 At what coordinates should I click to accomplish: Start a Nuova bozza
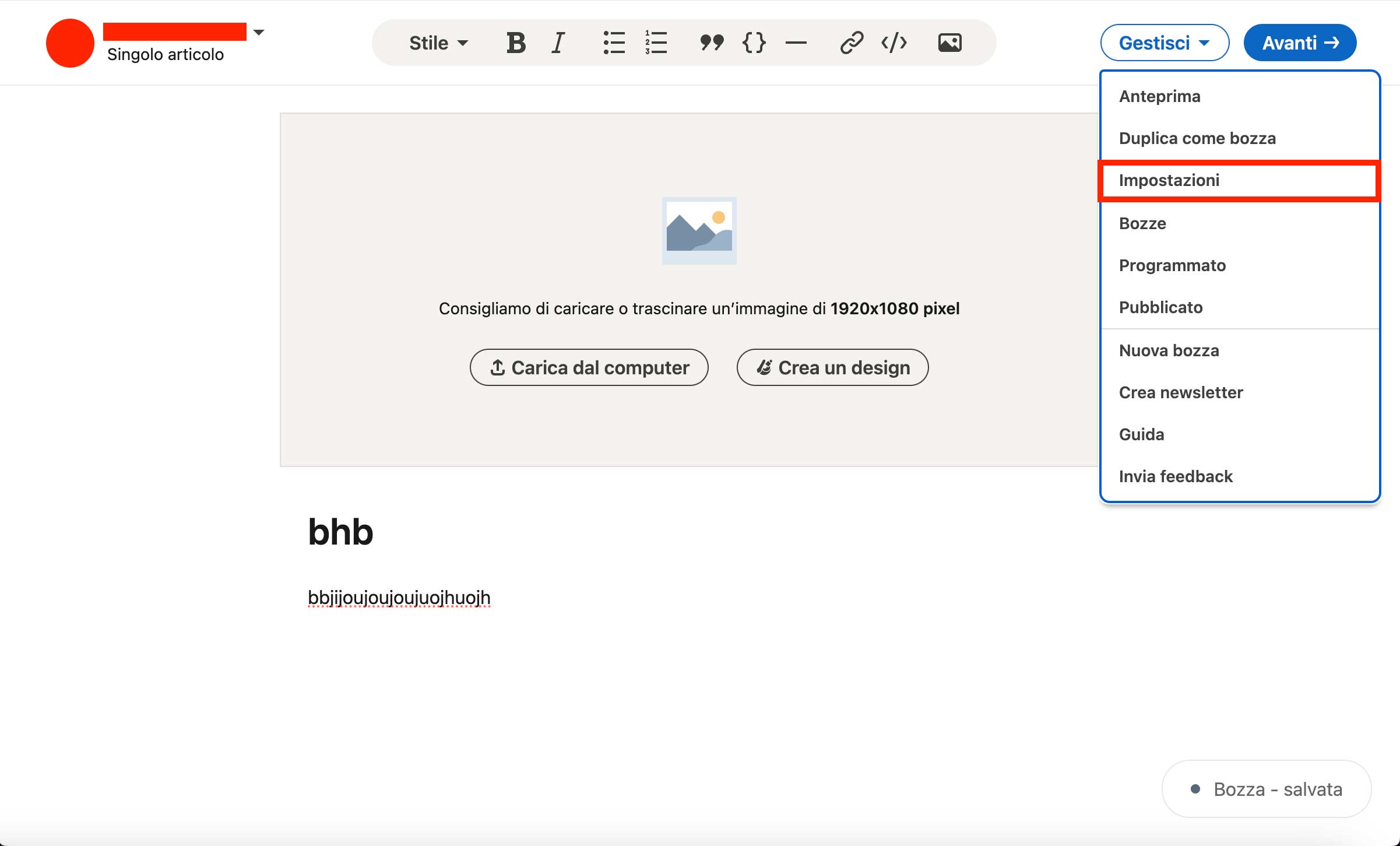pos(1240,350)
